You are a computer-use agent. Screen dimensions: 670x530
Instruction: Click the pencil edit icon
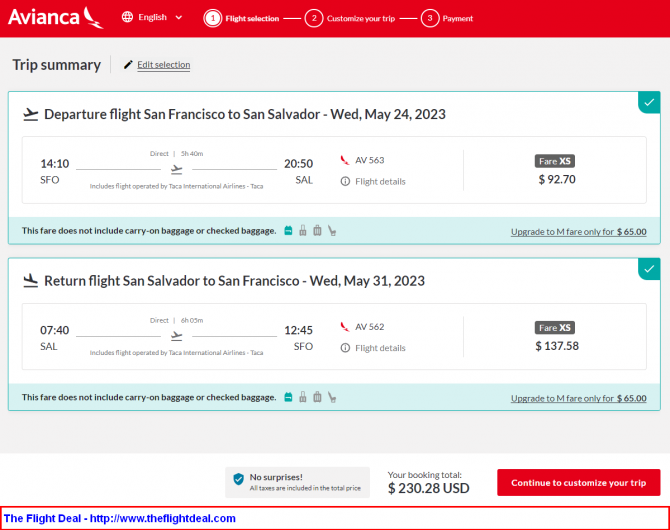[x=128, y=65]
